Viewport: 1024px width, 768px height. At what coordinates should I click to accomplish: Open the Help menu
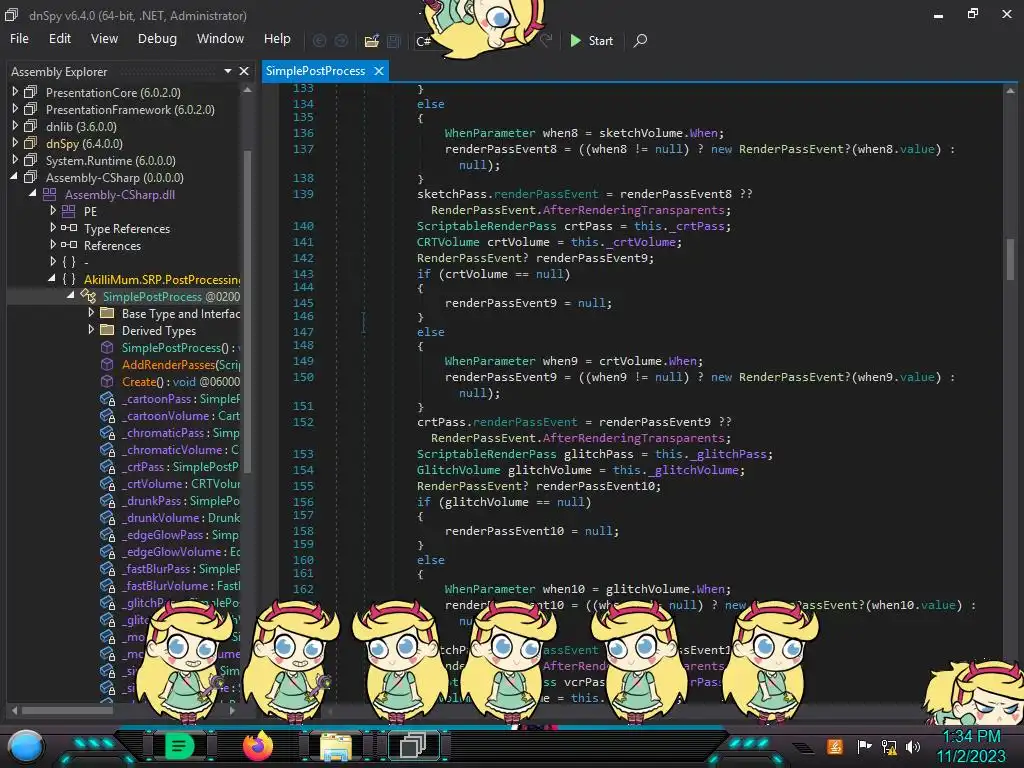277,39
